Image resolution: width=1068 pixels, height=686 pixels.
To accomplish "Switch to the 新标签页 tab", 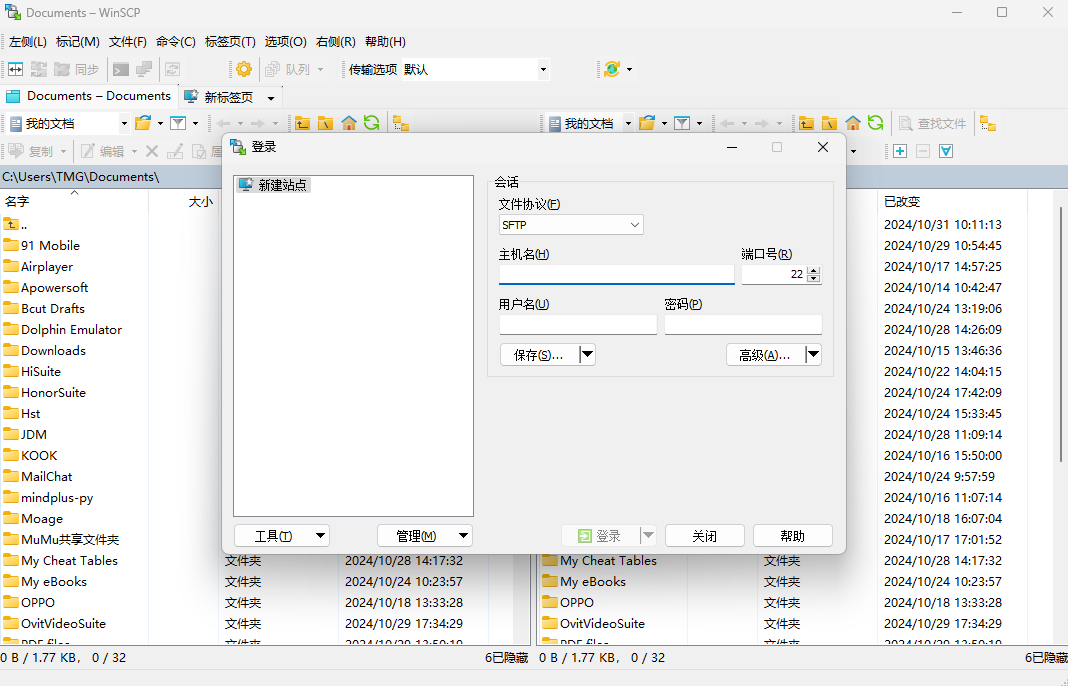I will tap(228, 95).
